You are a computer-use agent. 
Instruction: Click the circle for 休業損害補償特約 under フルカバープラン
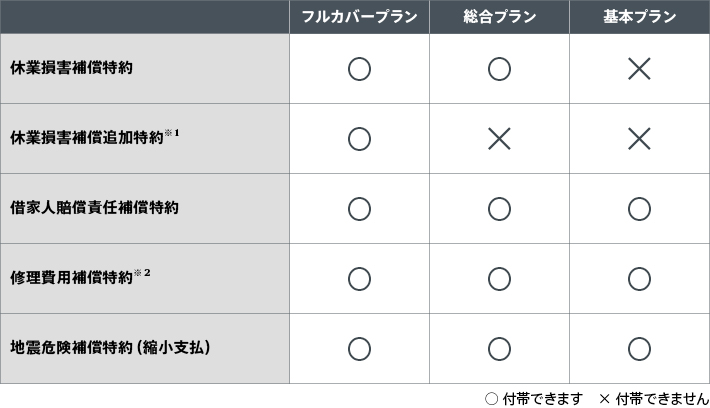[x=359, y=69]
